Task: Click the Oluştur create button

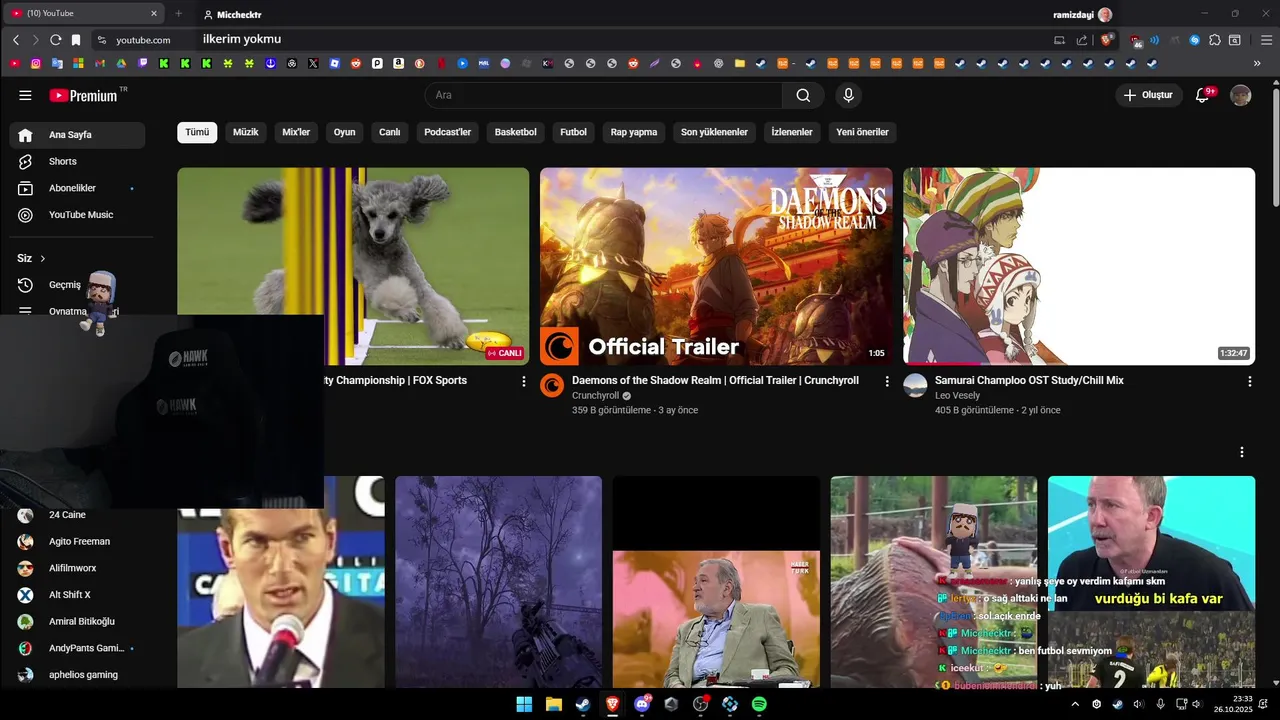Action: click(1149, 95)
